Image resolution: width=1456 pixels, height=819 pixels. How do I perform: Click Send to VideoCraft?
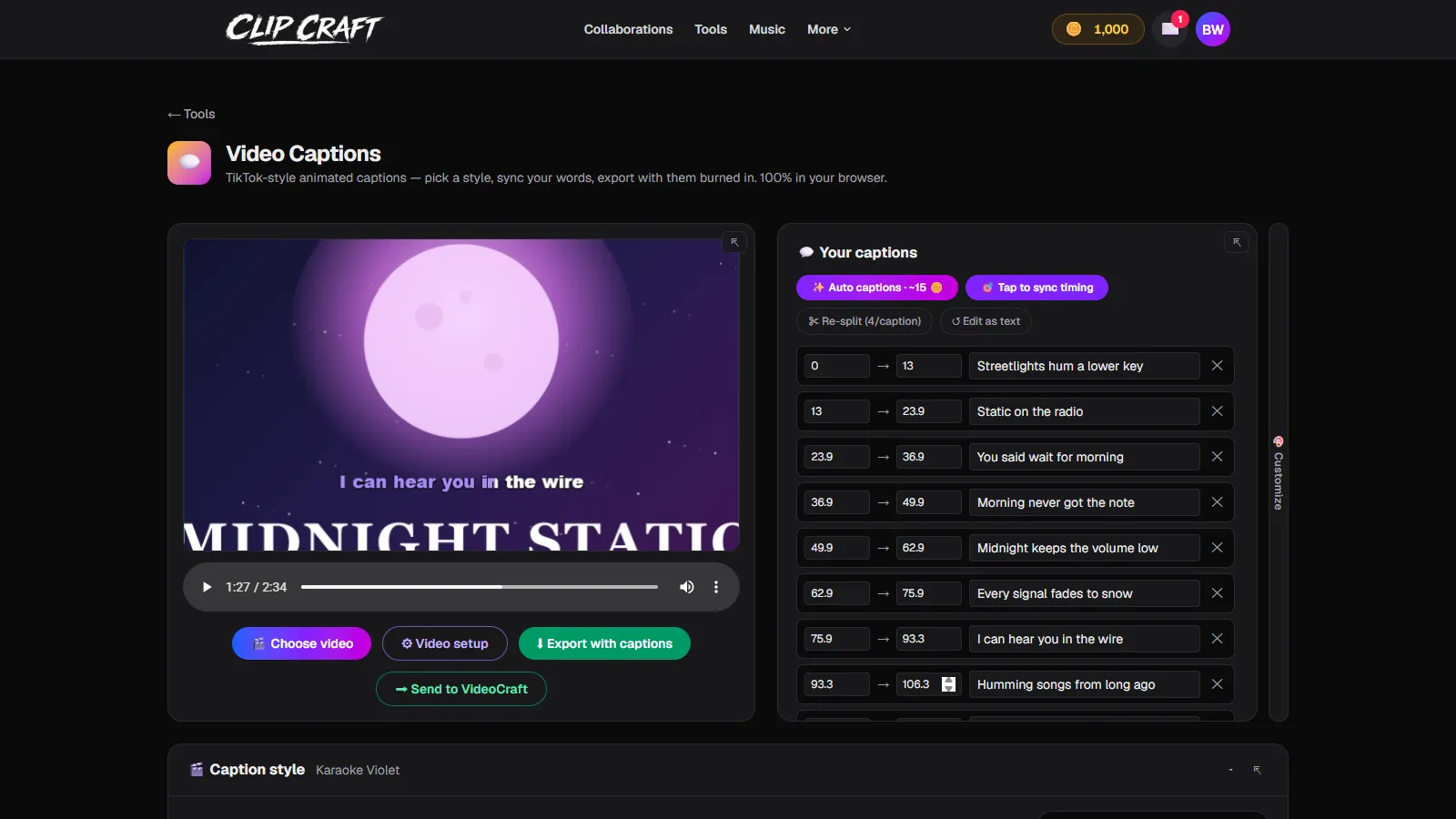(x=461, y=689)
